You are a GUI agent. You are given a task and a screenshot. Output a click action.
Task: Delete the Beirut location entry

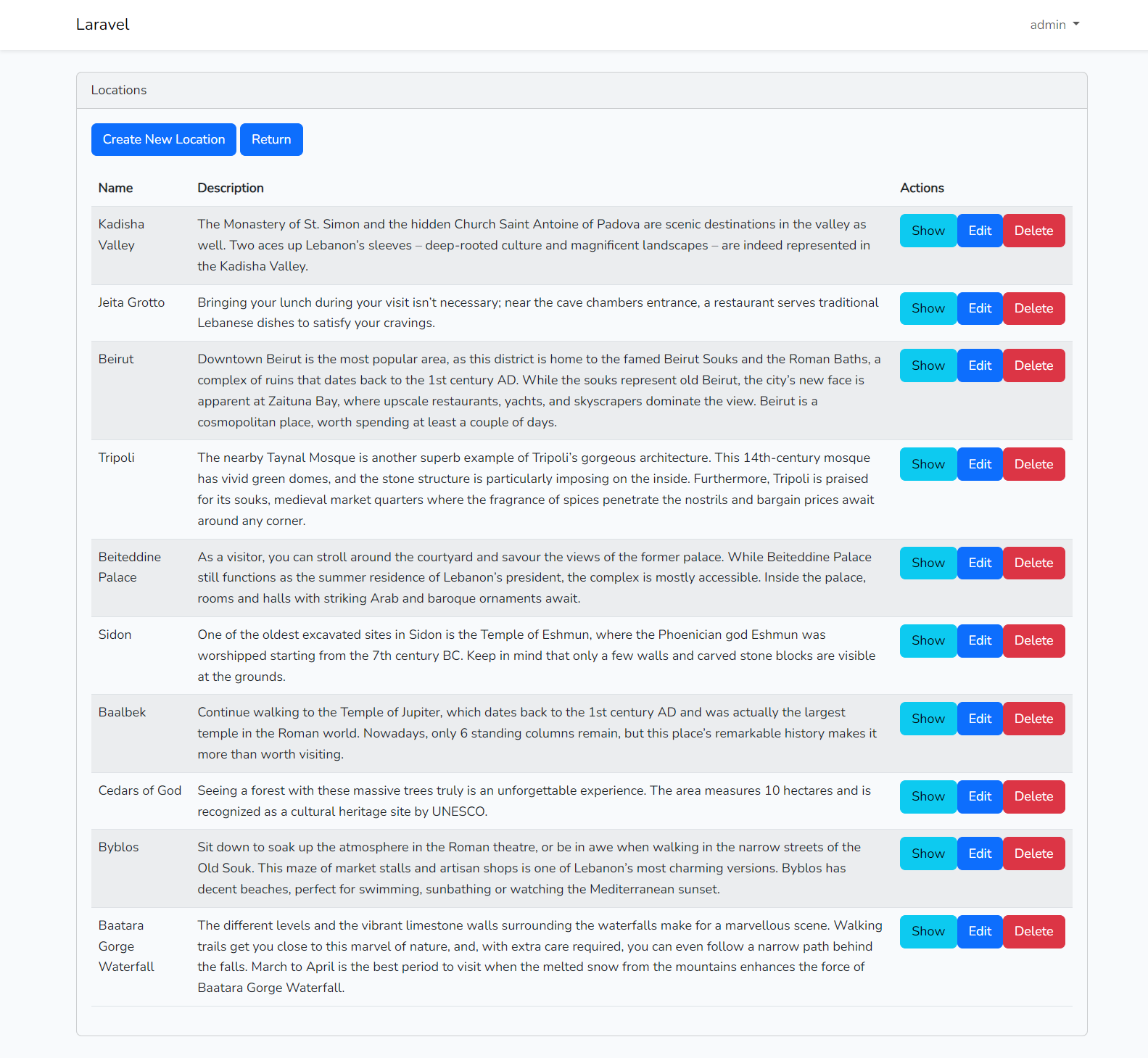pos(1033,365)
